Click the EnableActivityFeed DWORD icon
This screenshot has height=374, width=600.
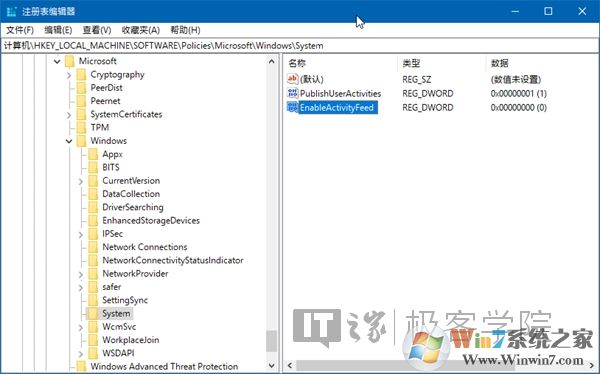(292, 107)
